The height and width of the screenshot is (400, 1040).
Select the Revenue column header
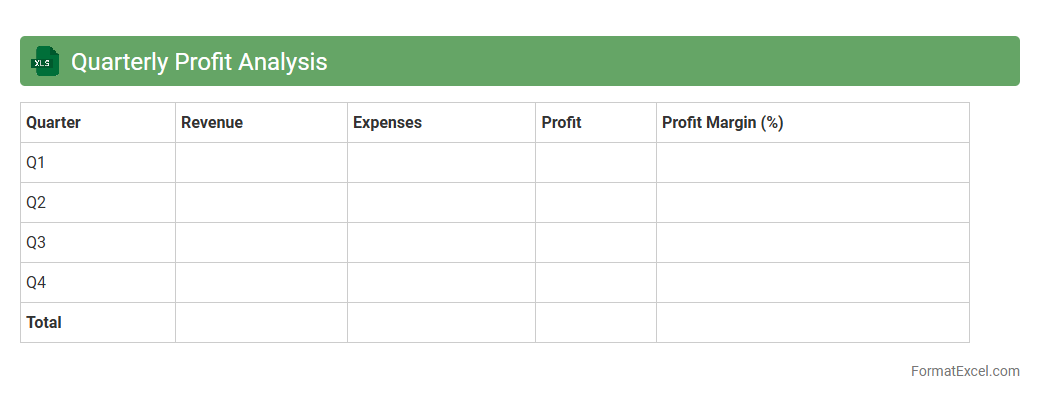(x=212, y=123)
